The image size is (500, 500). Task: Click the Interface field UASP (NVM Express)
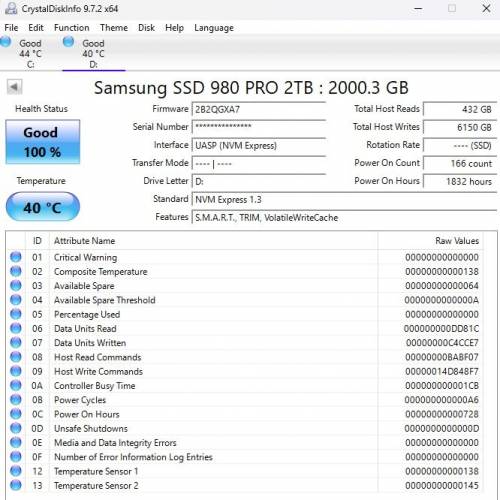(259, 145)
